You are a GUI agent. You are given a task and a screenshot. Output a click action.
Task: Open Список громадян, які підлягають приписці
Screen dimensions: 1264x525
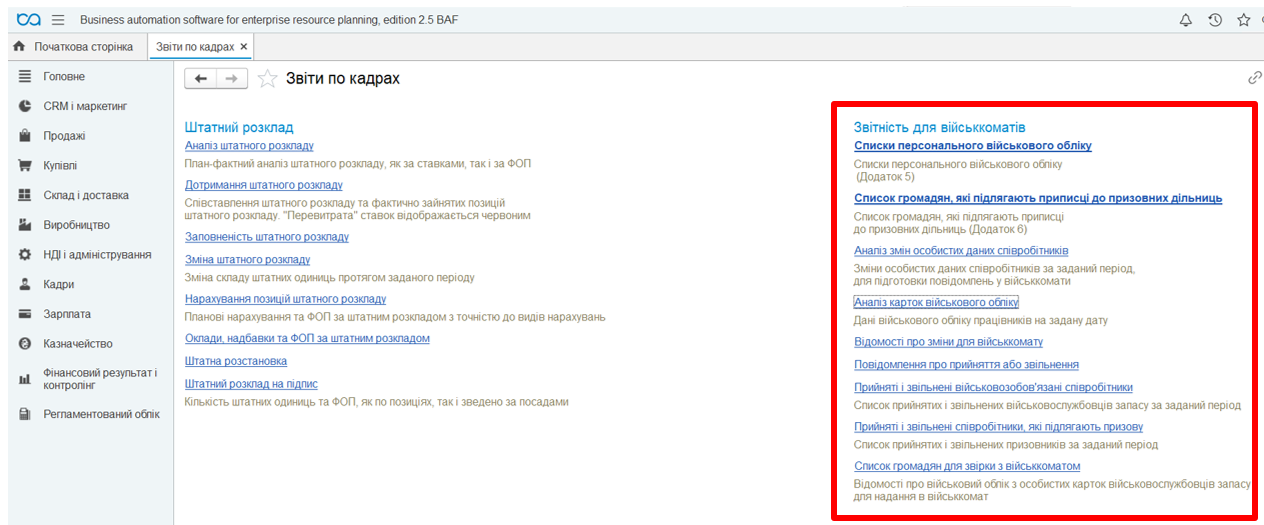pyautogui.click(x=1038, y=198)
